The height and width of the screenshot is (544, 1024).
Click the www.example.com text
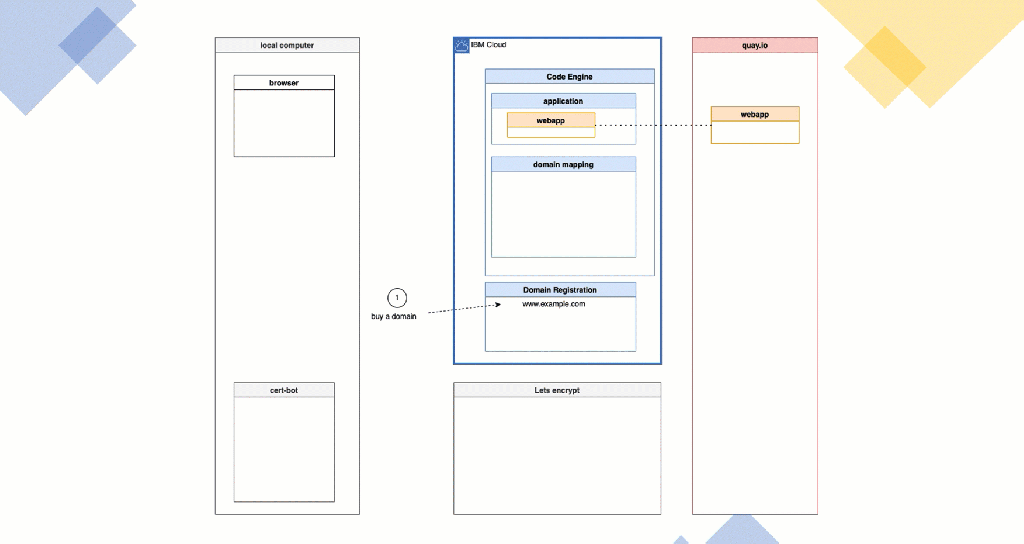(x=554, y=304)
